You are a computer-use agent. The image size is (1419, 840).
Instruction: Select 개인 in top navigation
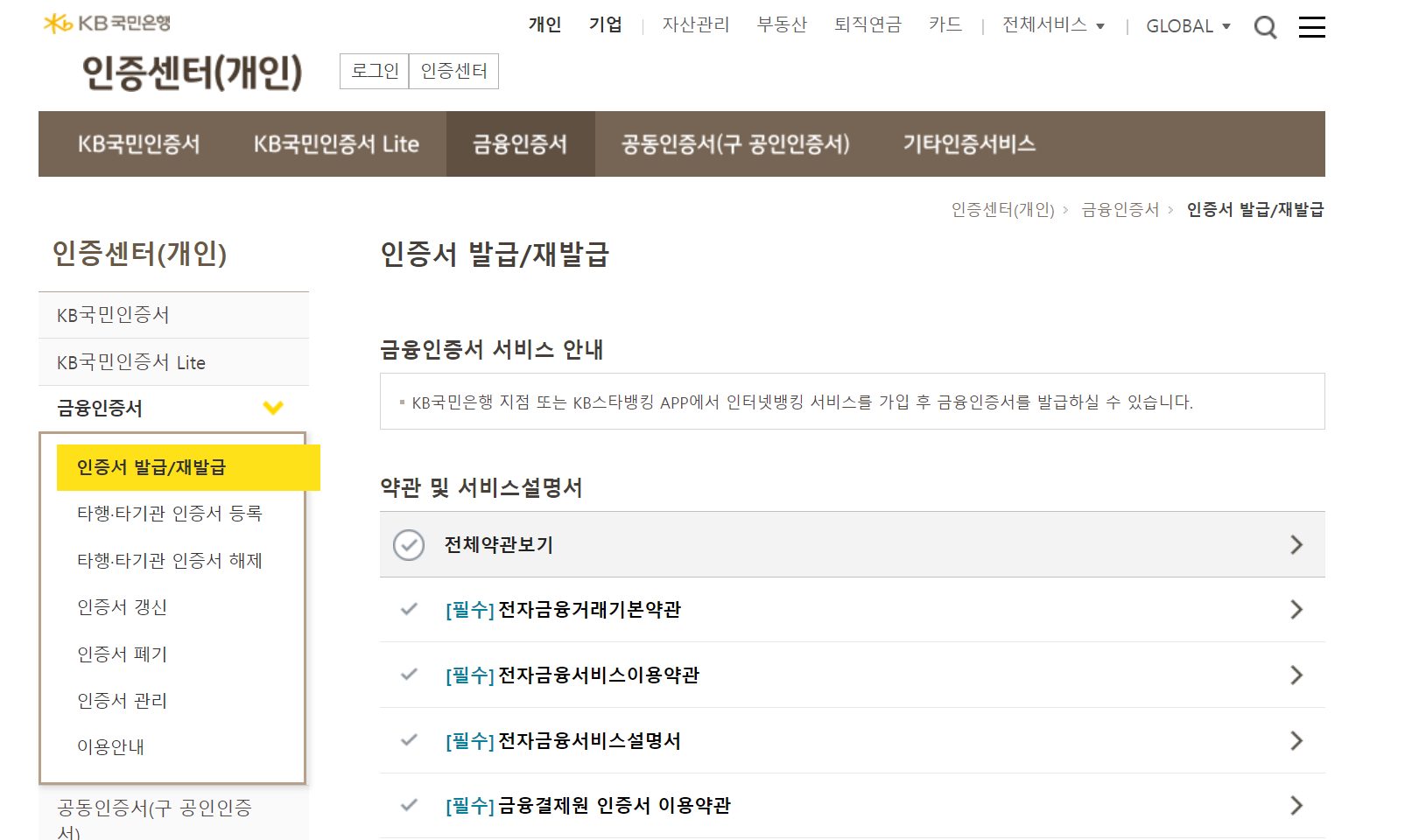pos(544,24)
